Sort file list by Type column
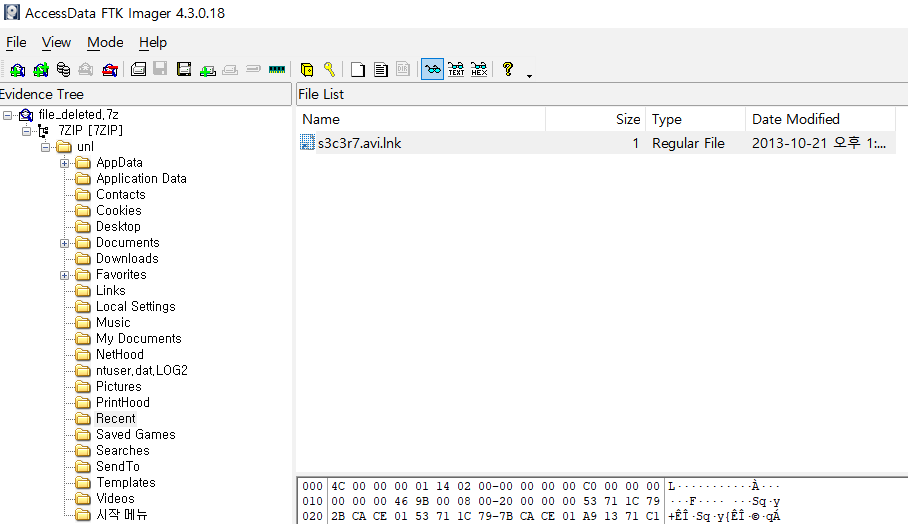The image size is (908, 524). [696, 119]
